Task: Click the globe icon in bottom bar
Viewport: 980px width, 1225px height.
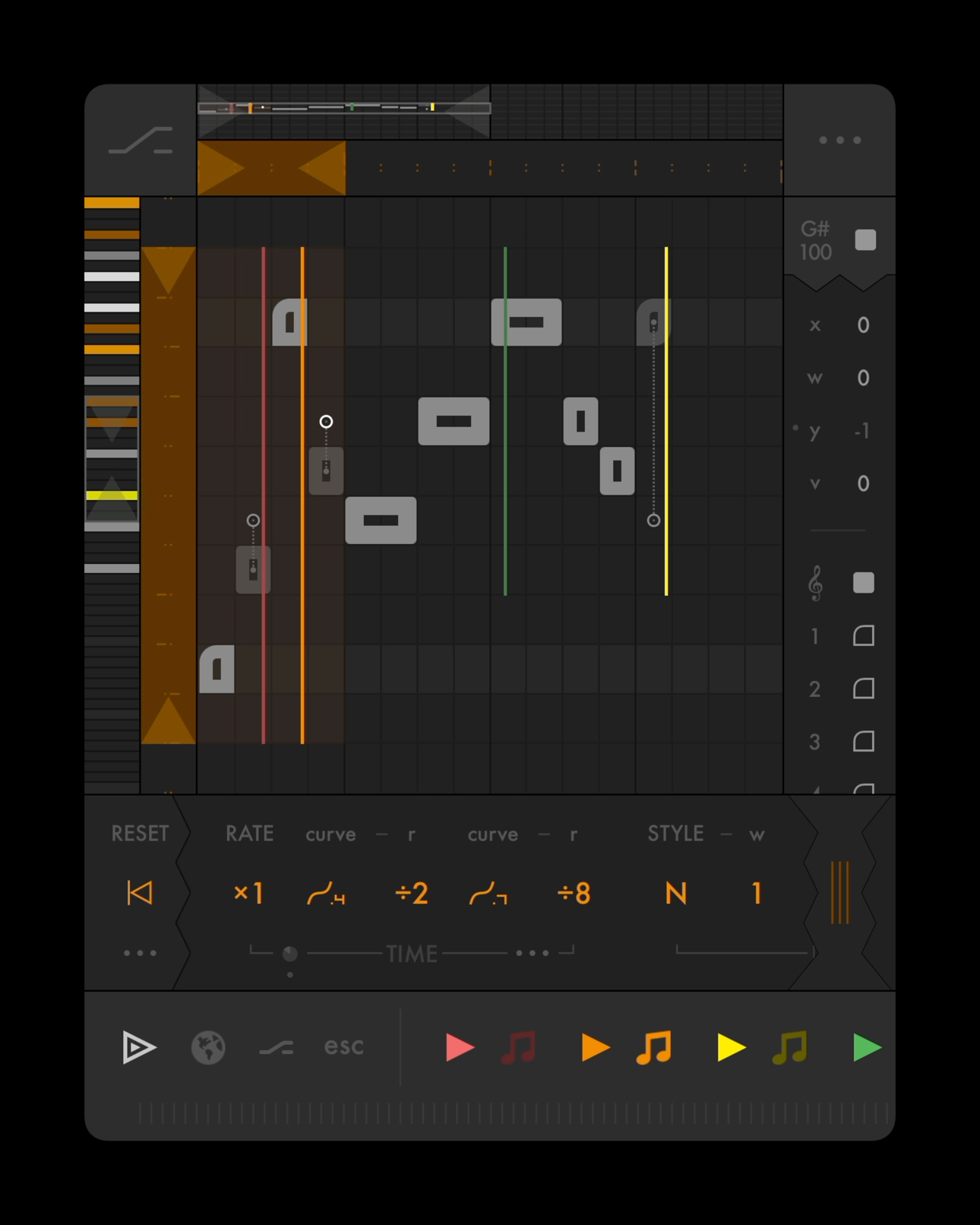Action: click(x=208, y=1047)
